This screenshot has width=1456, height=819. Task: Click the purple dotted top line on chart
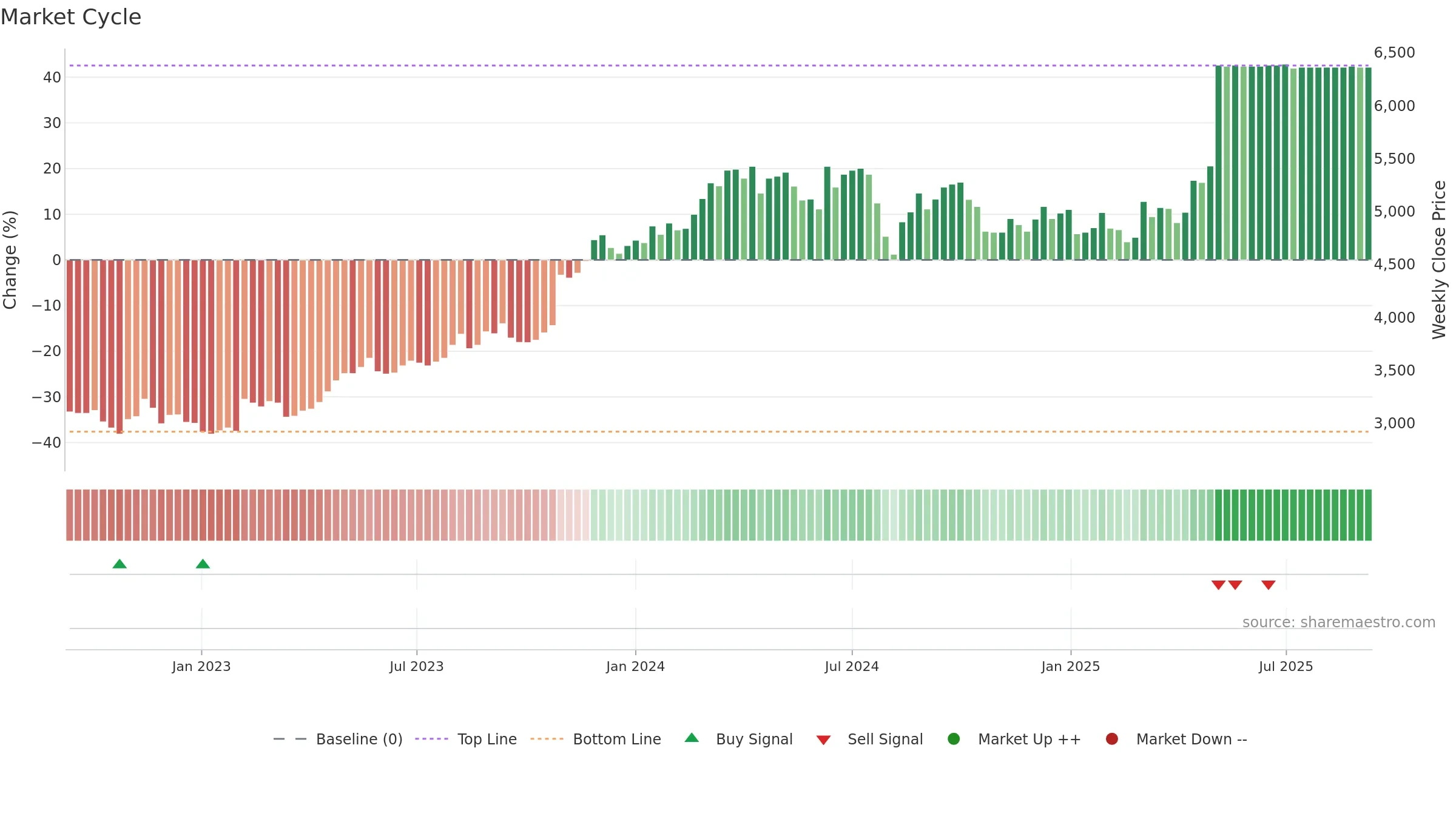tap(719, 66)
